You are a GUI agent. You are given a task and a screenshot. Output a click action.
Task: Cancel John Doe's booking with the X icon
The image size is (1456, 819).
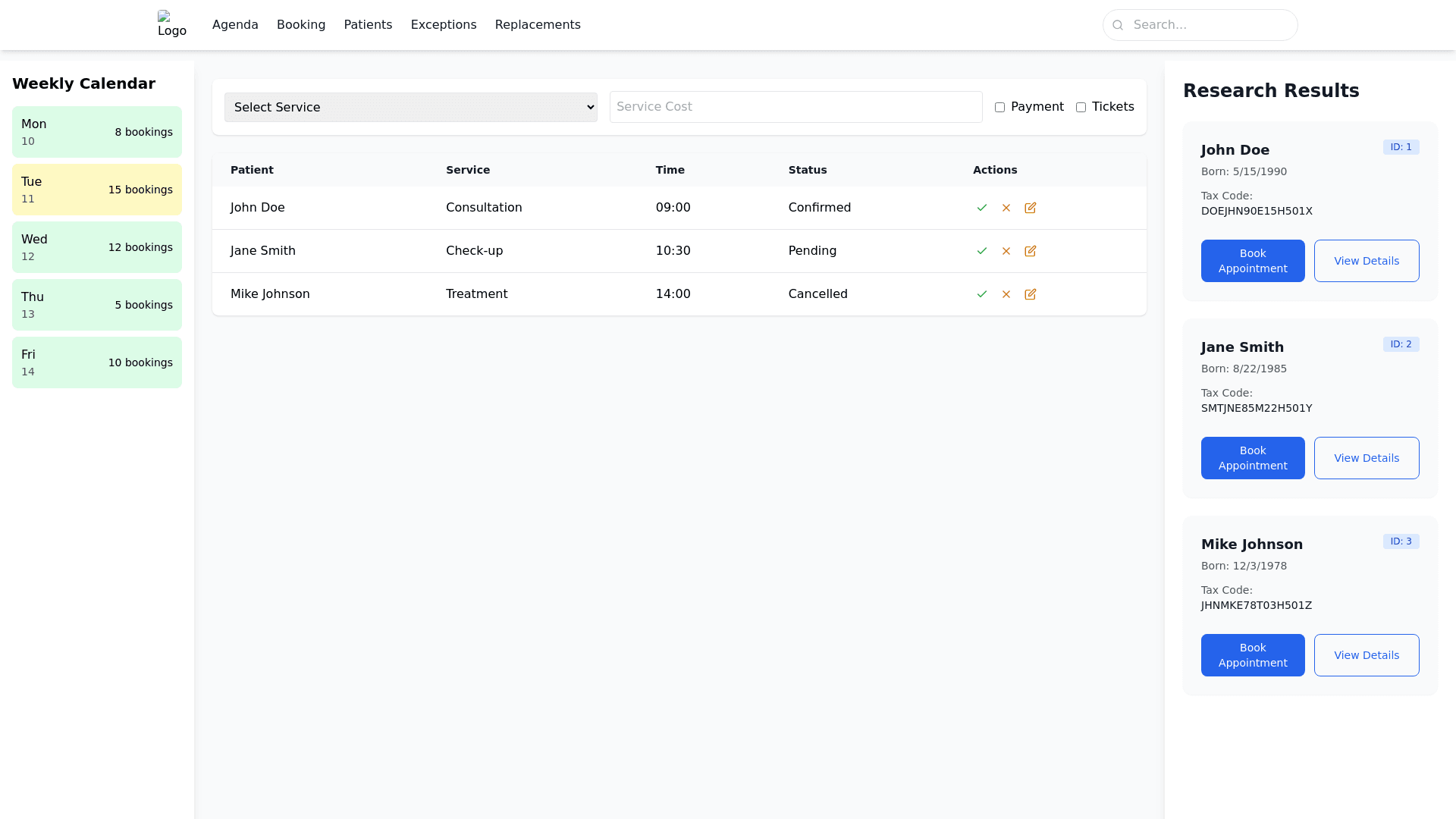(x=1006, y=208)
